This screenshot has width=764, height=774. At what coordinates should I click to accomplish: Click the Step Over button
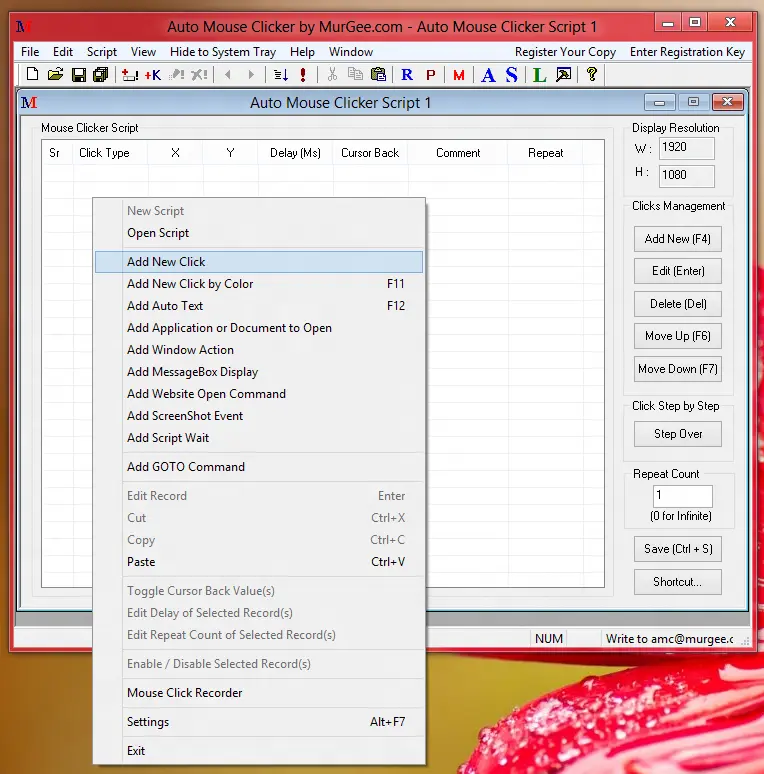coord(678,434)
